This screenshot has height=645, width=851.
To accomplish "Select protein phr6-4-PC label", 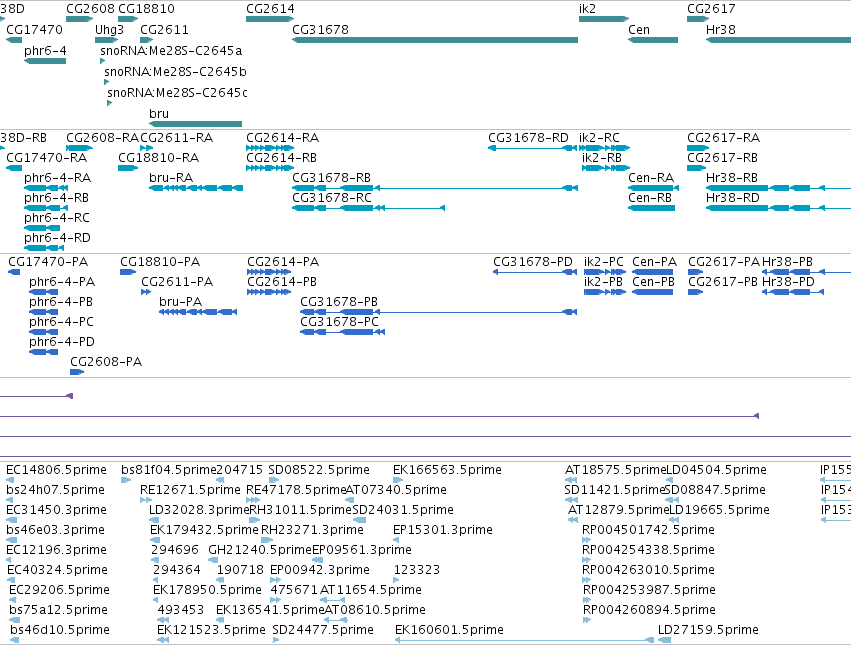I will pyautogui.click(x=61, y=322).
